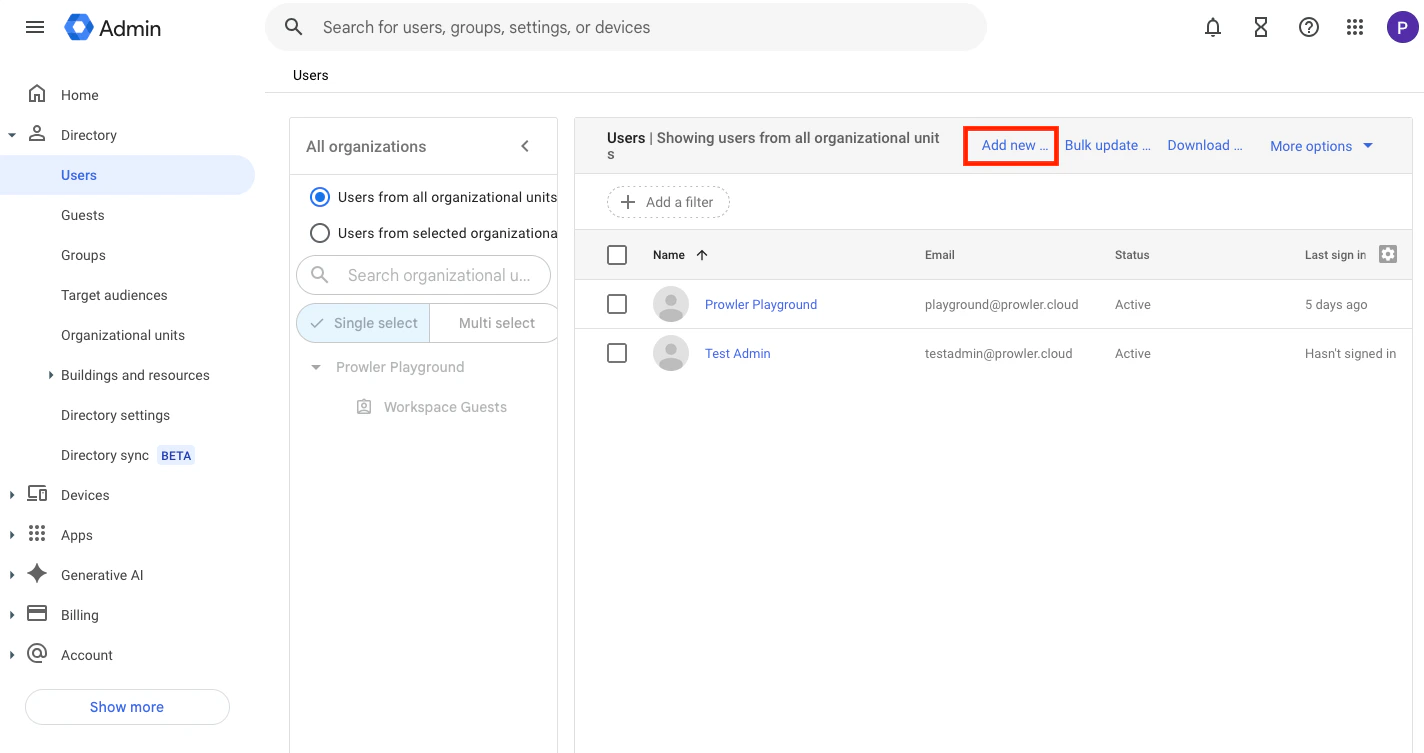Open the help icon
The height and width of the screenshot is (753, 1424).
click(x=1308, y=27)
